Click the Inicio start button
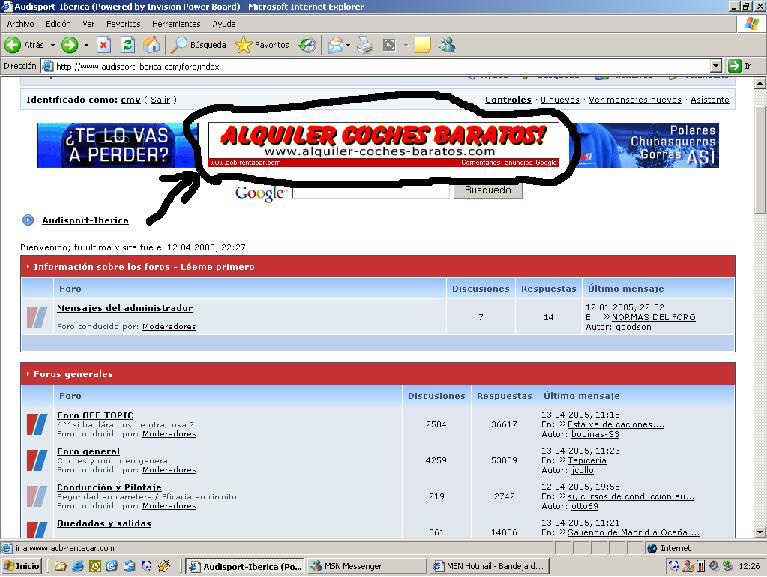 (22, 566)
